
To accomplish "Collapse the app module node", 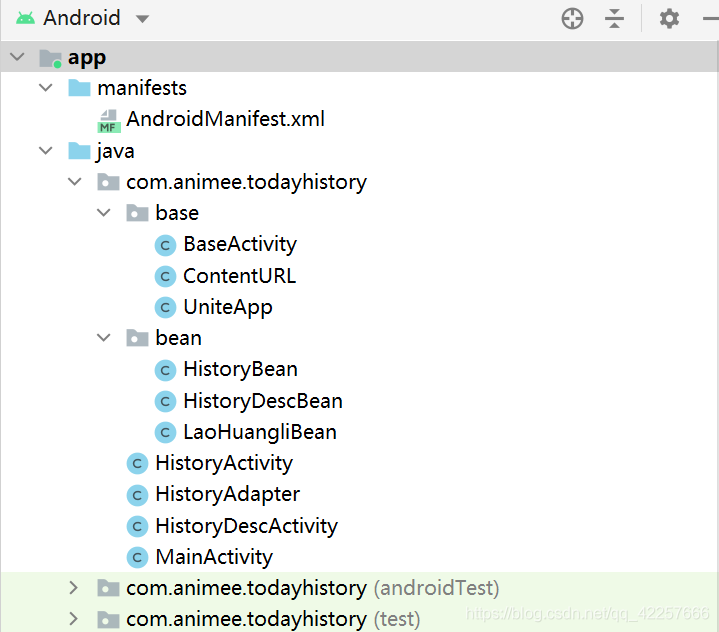I will click(x=17, y=57).
